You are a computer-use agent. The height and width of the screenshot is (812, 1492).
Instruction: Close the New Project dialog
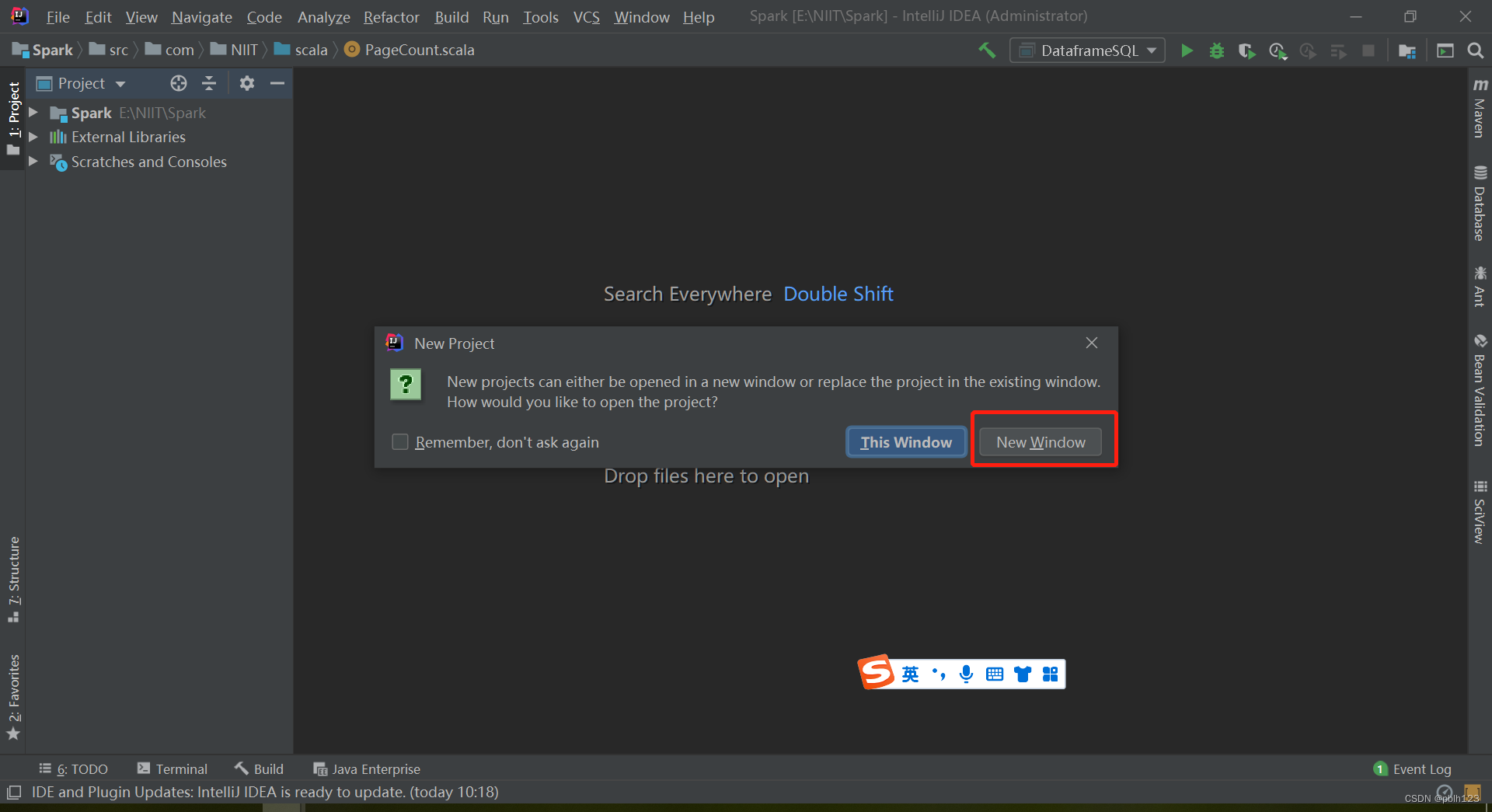tap(1092, 343)
